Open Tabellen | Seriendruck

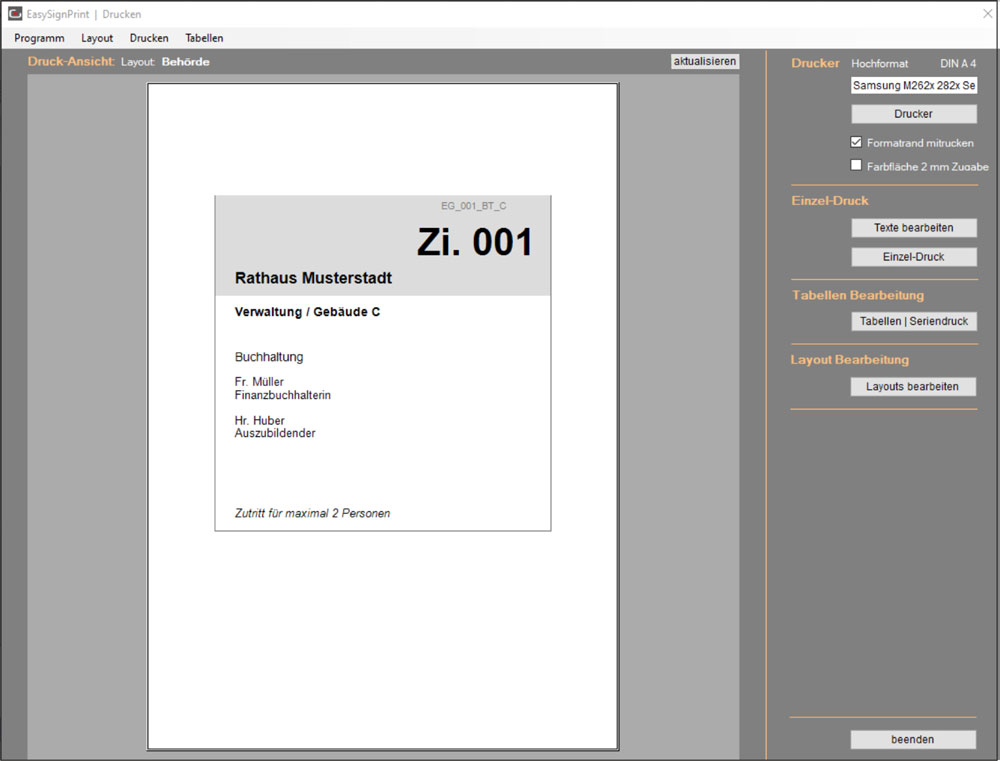913,322
